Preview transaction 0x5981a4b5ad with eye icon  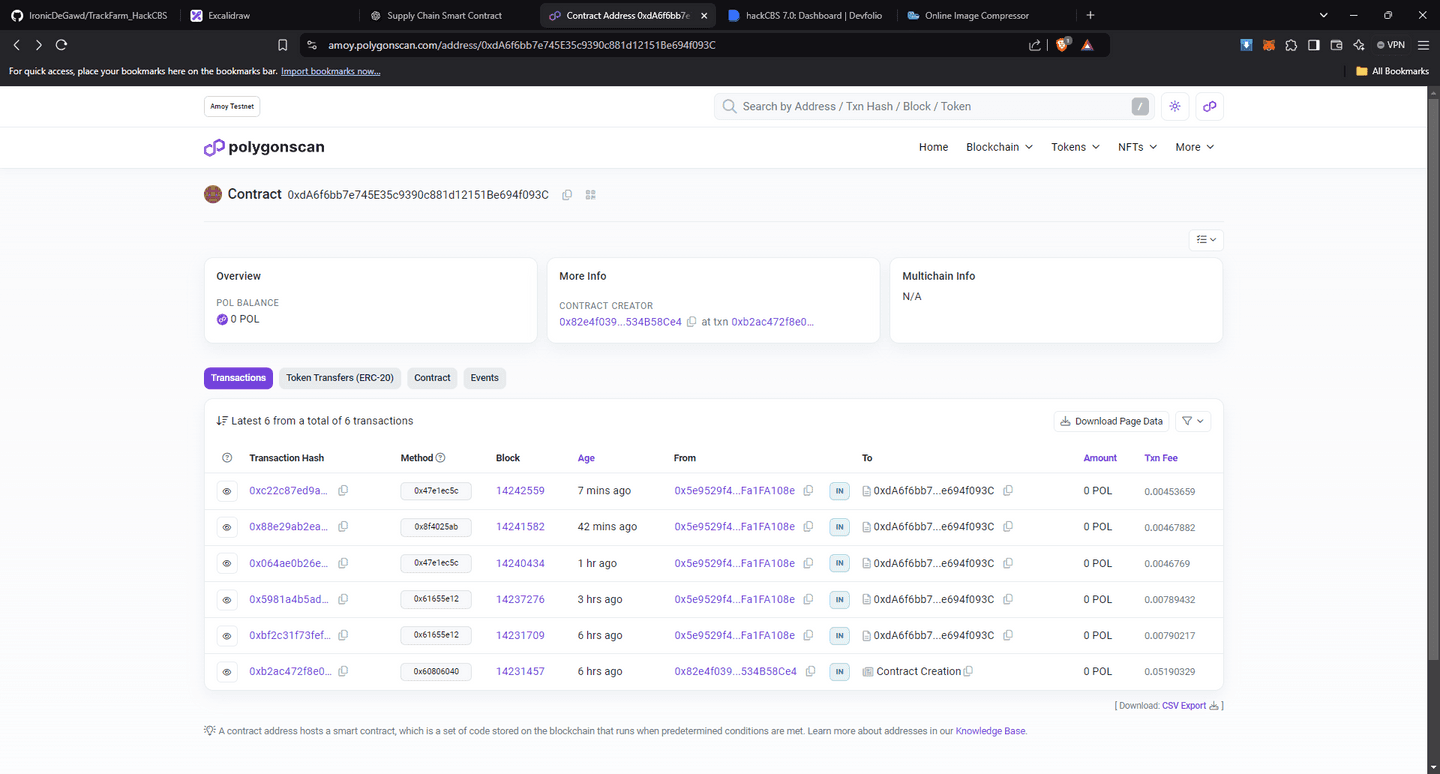227,599
